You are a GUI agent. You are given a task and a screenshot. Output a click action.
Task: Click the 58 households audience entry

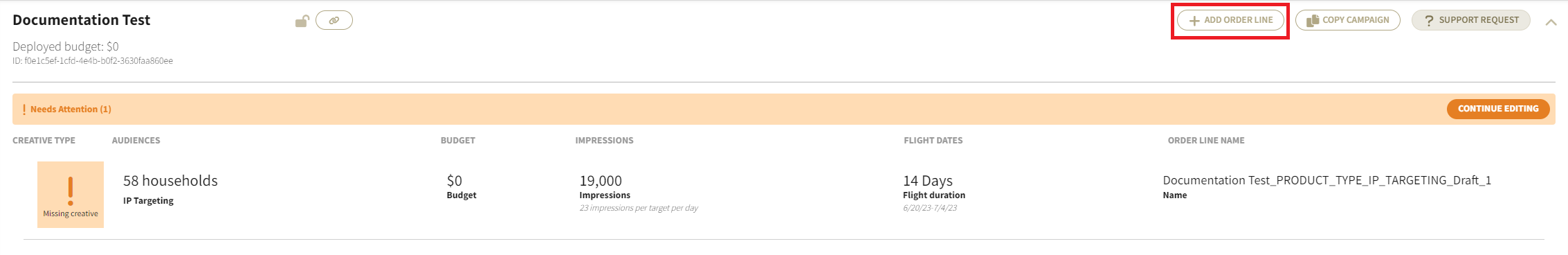pos(170,181)
